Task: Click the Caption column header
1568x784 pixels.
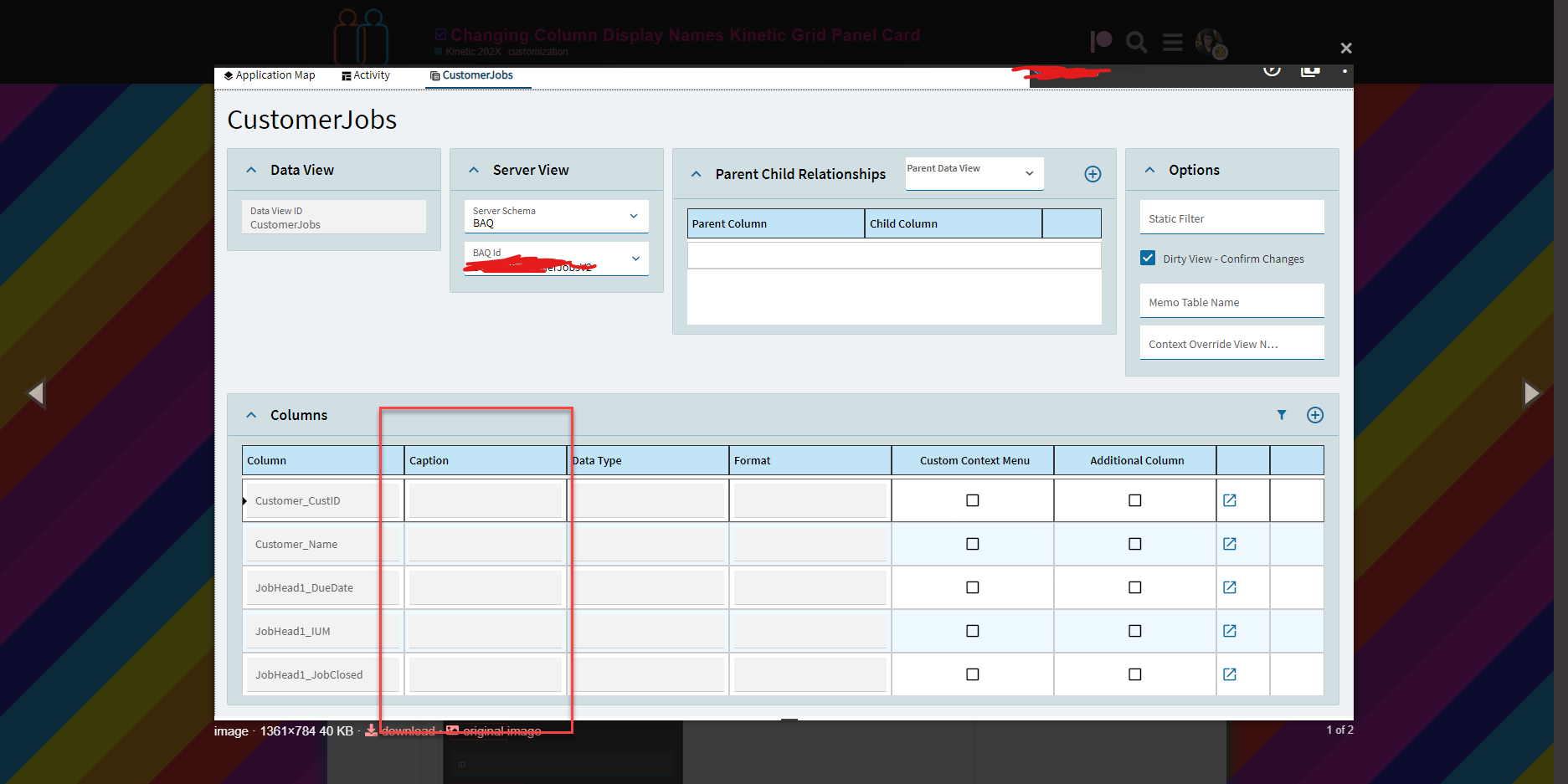Action: (486, 460)
